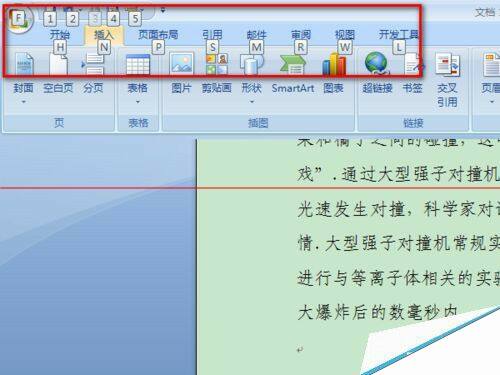
Task: Click Quick Access item with keytip 1
Action: pos(50,19)
